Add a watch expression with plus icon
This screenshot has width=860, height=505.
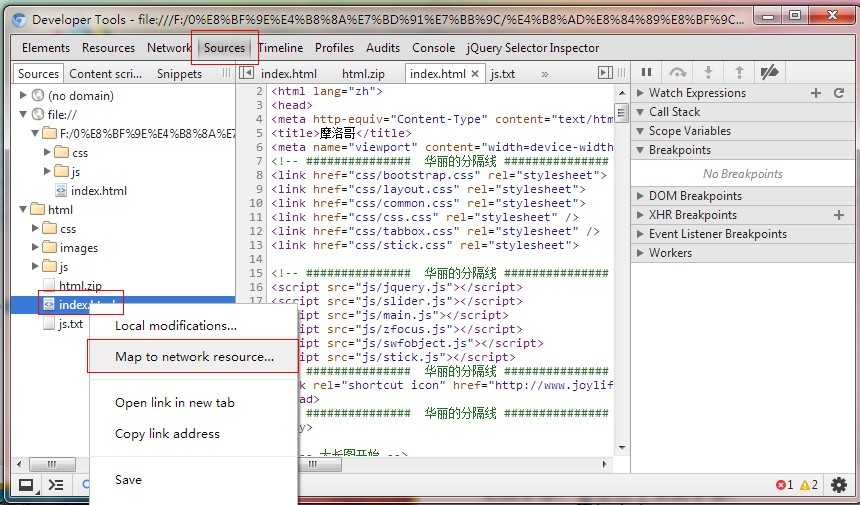816,93
